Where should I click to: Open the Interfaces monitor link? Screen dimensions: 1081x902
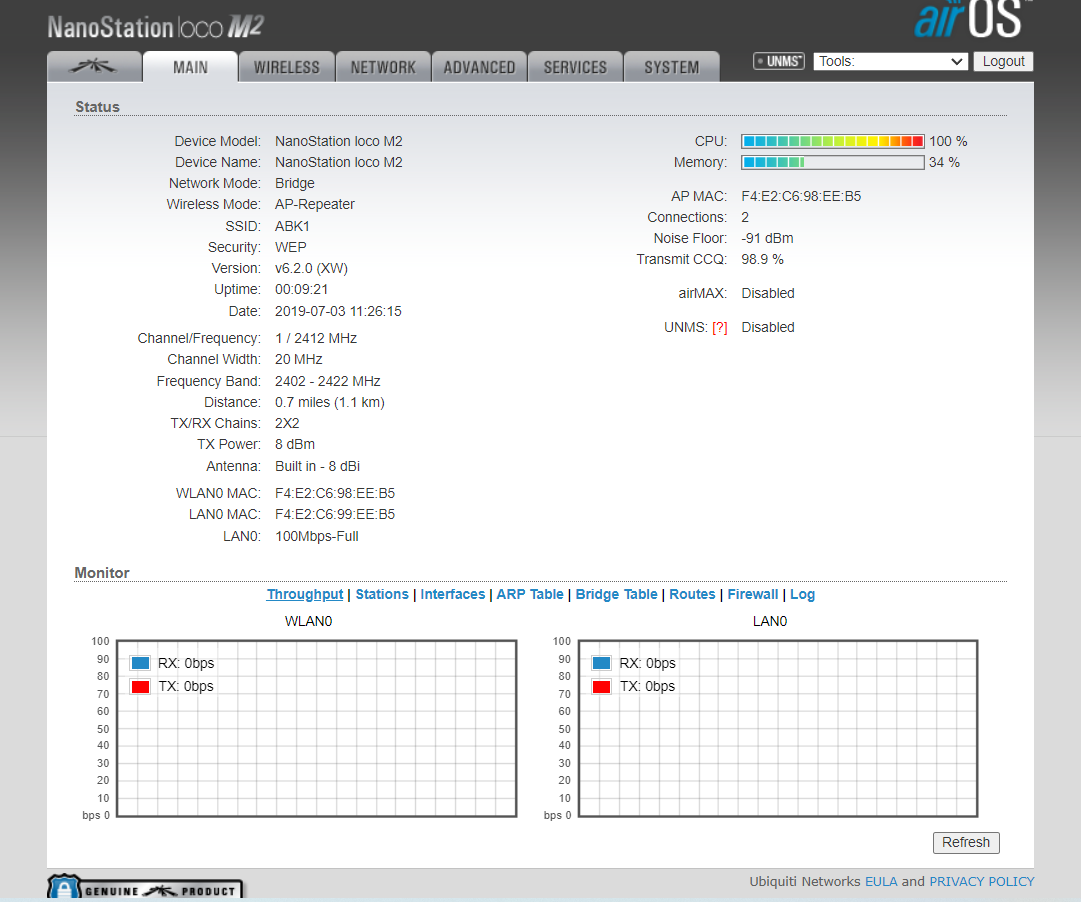point(453,594)
